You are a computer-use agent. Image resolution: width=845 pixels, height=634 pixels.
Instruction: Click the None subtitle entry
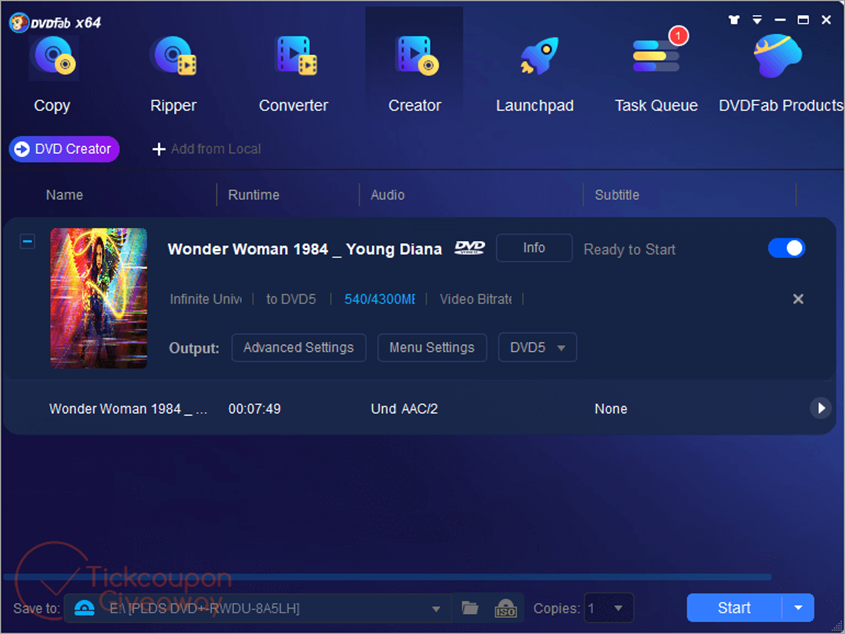point(611,409)
